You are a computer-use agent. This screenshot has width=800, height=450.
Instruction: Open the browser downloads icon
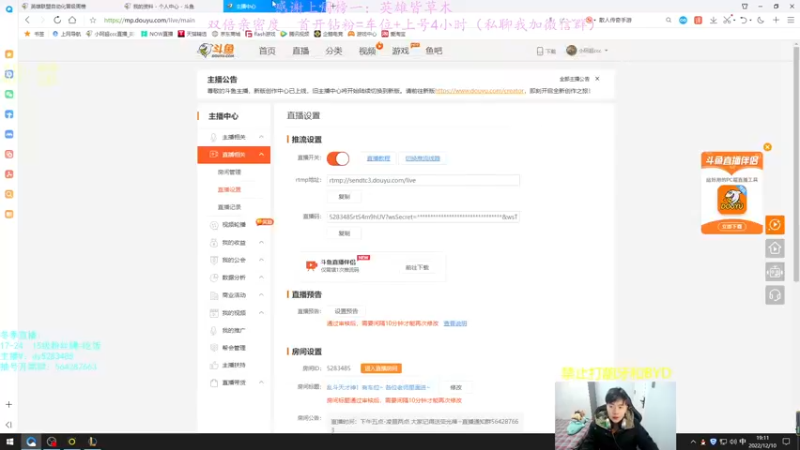point(713,20)
